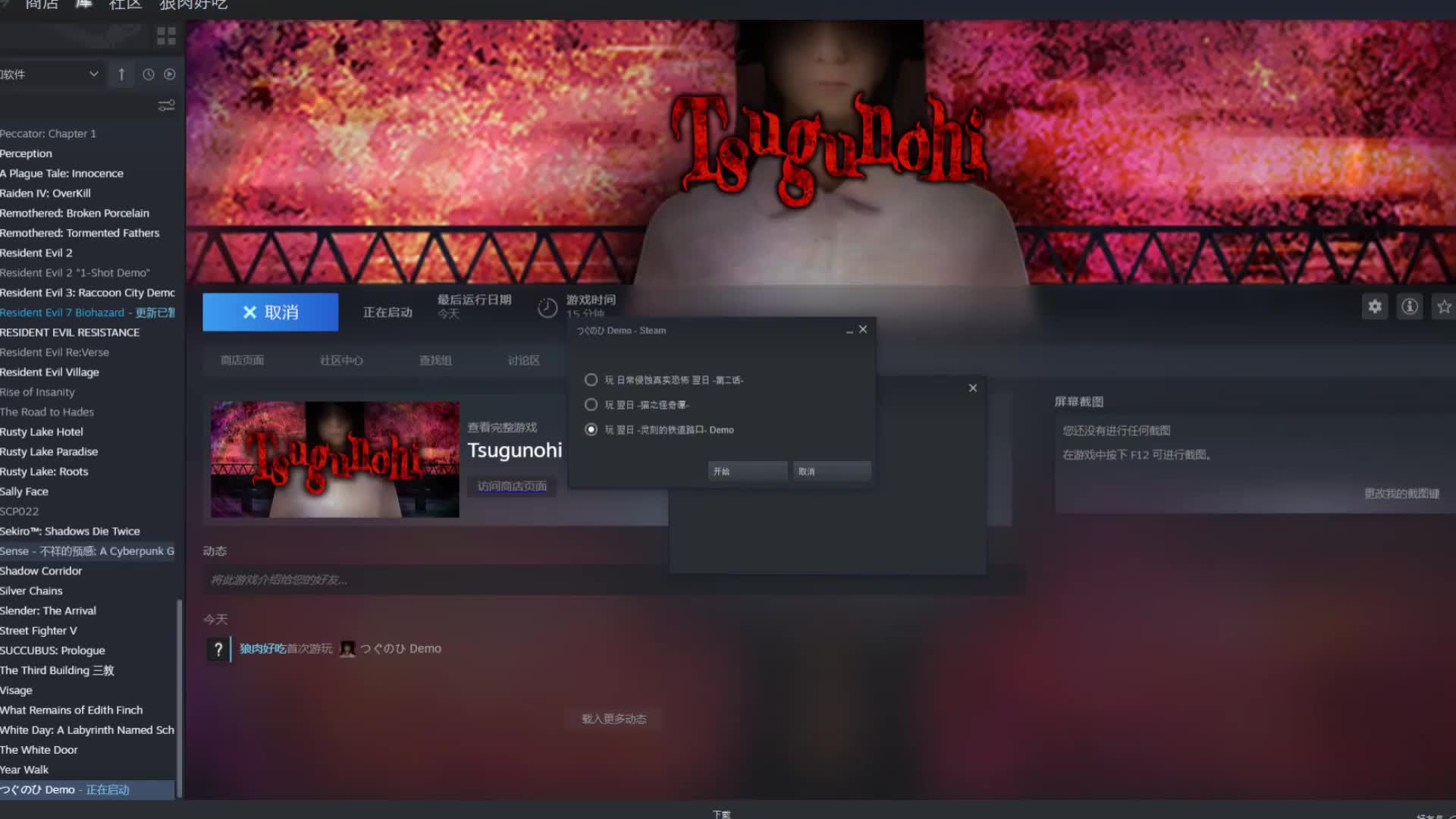The height and width of the screenshot is (819, 1456).
Task: Switch library to grid view icon
Action: pyautogui.click(x=166, y=36)
